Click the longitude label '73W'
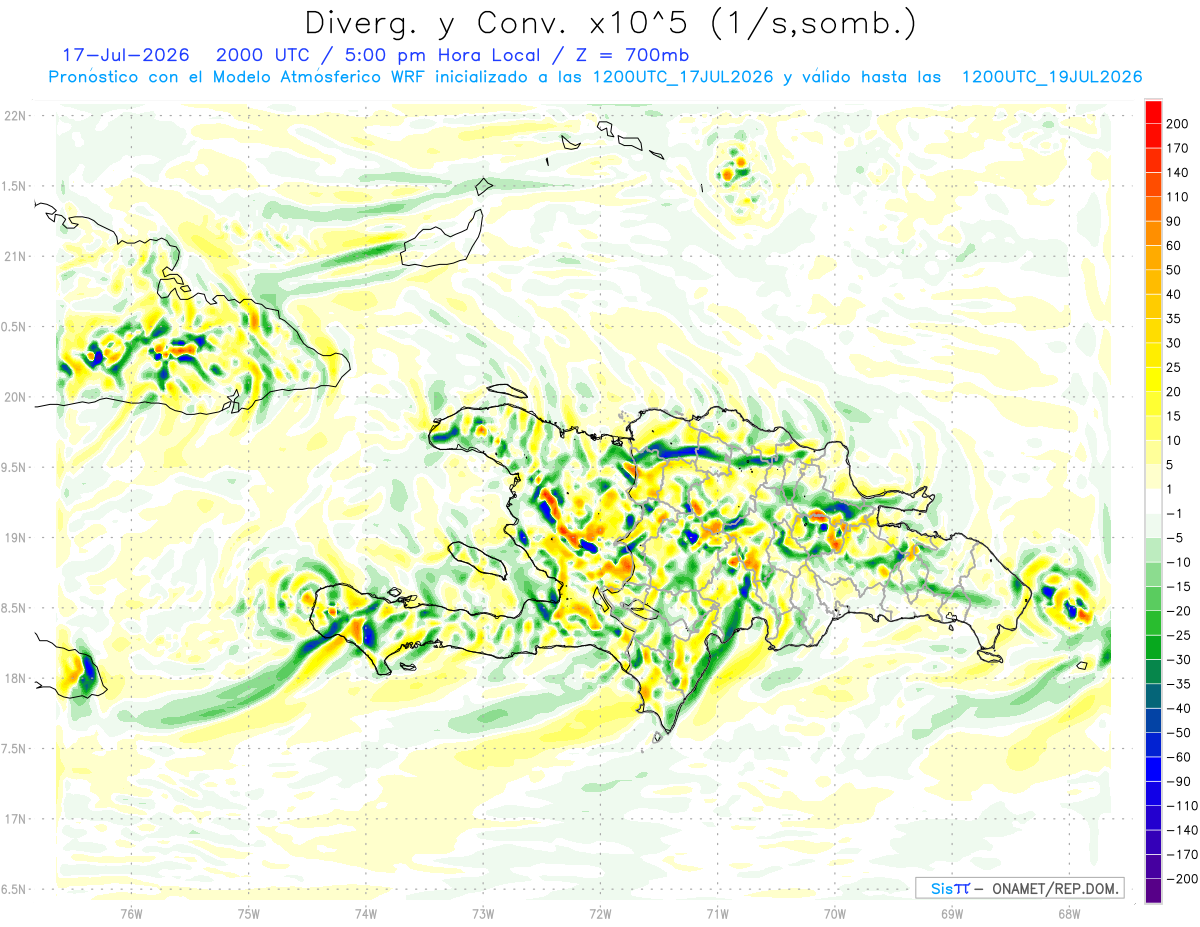This screenshot has height=927, width=1200. (483, 913)
